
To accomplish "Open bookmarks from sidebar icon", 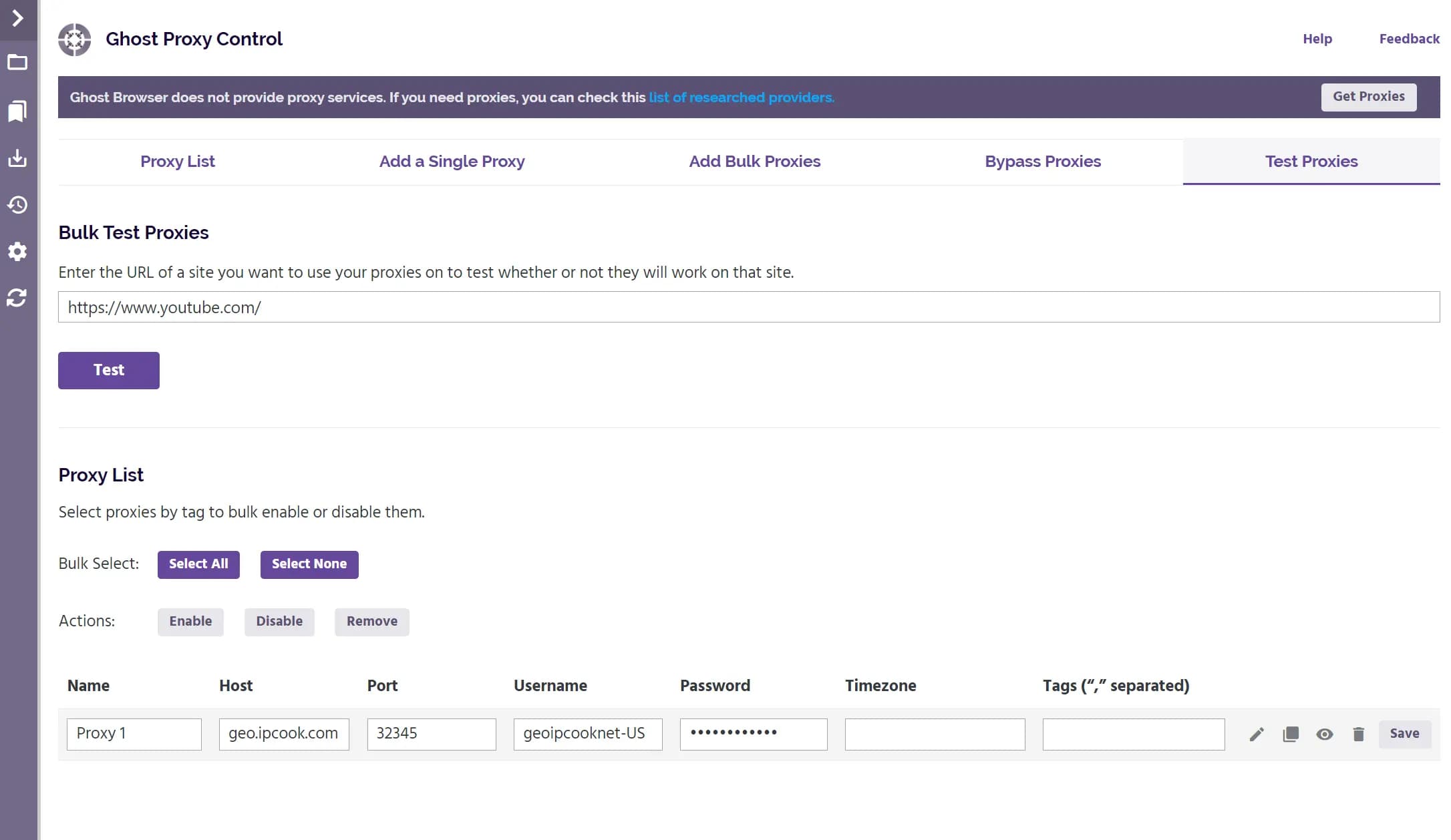I will pyautogui.click(x=17, y=111).
